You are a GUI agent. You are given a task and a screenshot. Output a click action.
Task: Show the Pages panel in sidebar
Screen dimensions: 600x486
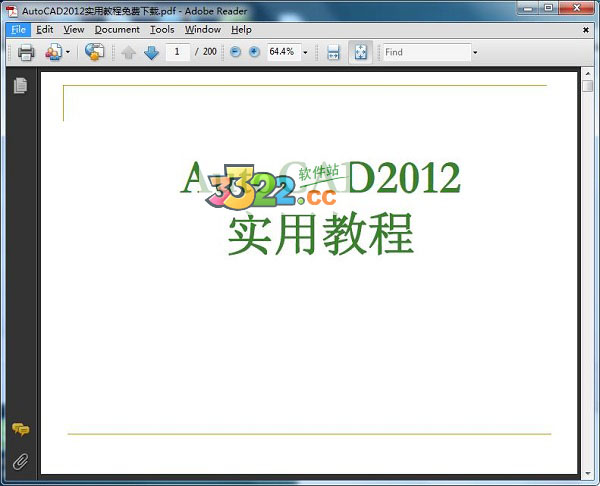coord(20,85)
